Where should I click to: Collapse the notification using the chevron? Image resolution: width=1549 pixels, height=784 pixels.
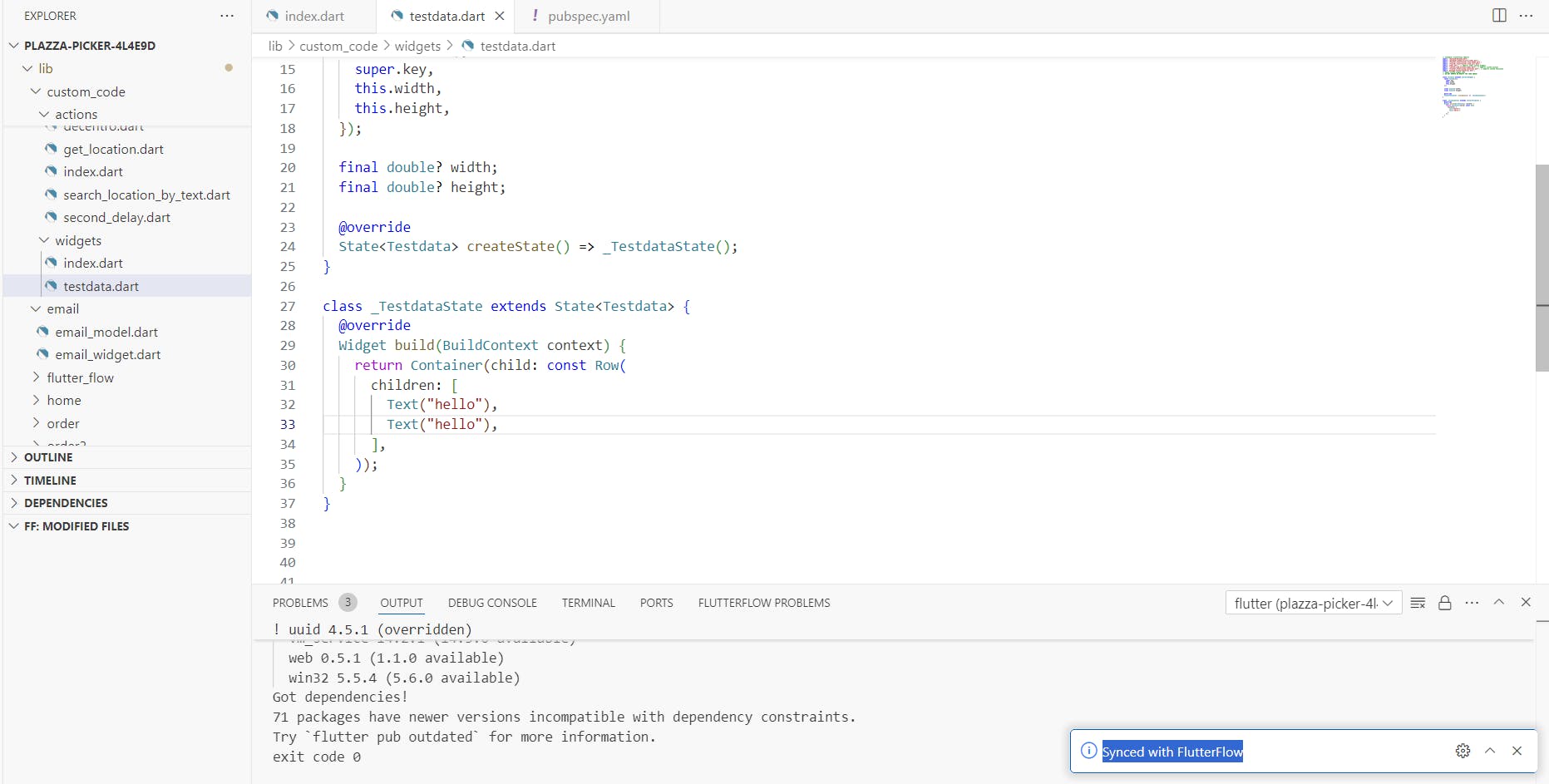[x=1490, y=751]
